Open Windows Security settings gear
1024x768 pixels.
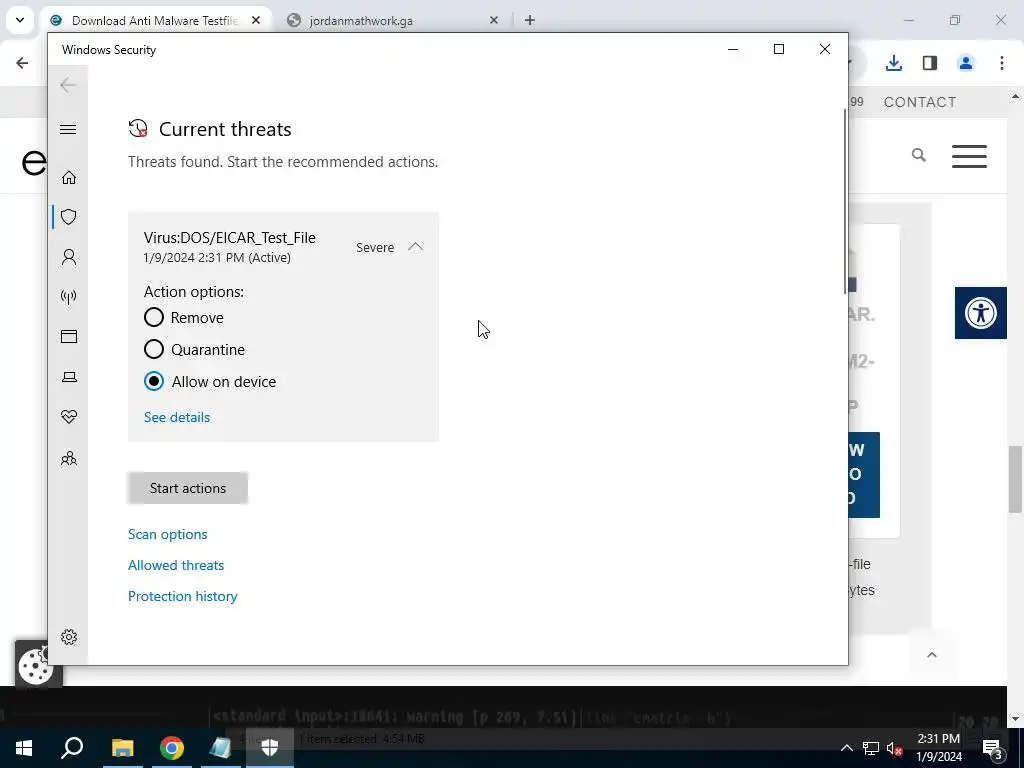pos(69,637)
